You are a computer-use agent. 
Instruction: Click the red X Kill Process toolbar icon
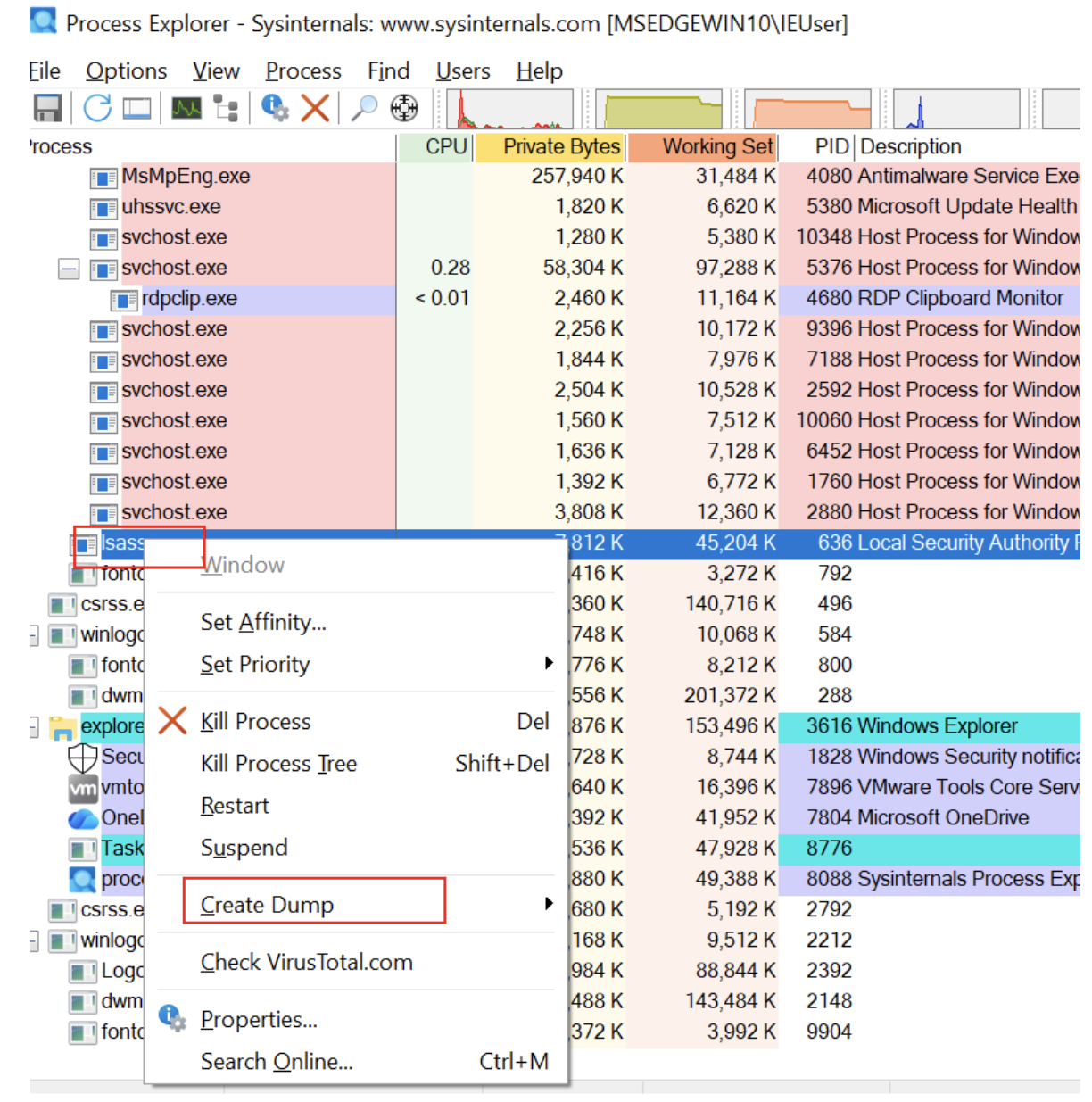tap(315, 108)
